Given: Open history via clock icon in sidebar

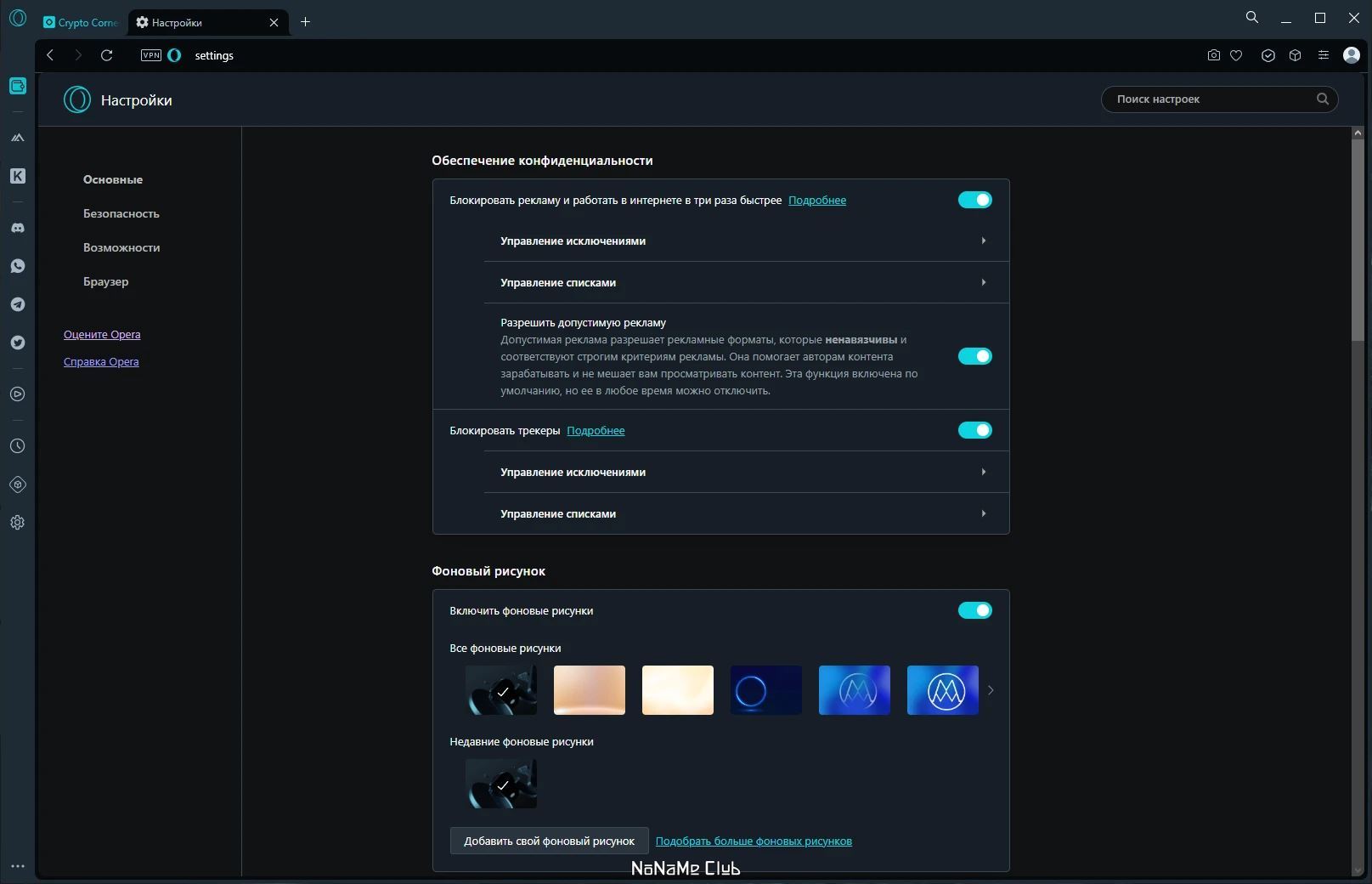Looking at the screenshot, I should pyautogui.click(x=17, y=446).
